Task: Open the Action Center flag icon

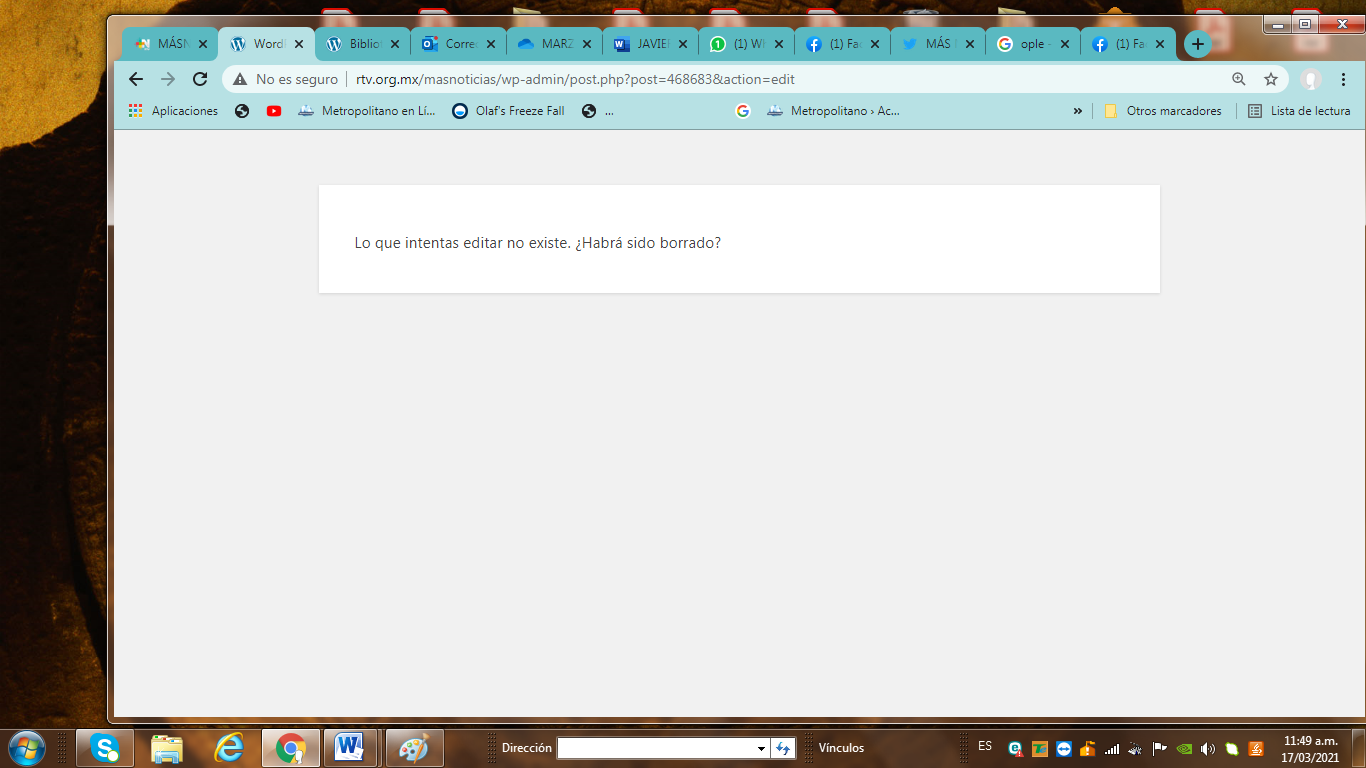Action: tap(1159, 748)
